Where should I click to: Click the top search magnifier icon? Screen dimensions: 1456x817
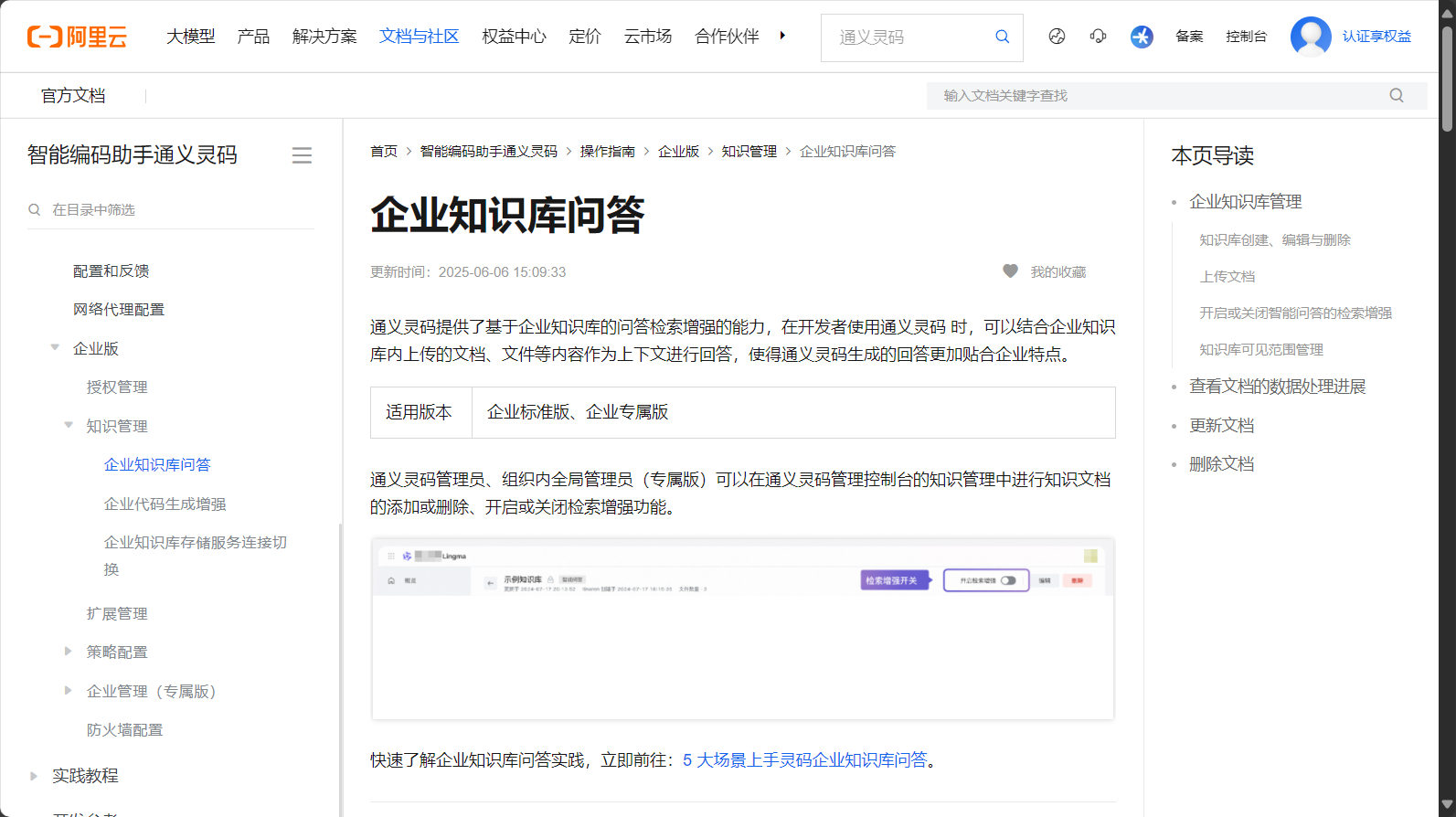(1002, 37)
